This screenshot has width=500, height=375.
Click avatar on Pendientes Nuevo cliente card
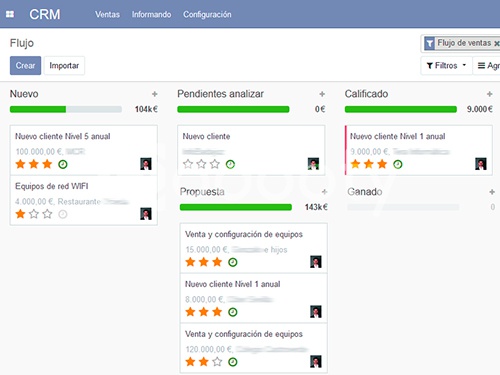[313, 164]
